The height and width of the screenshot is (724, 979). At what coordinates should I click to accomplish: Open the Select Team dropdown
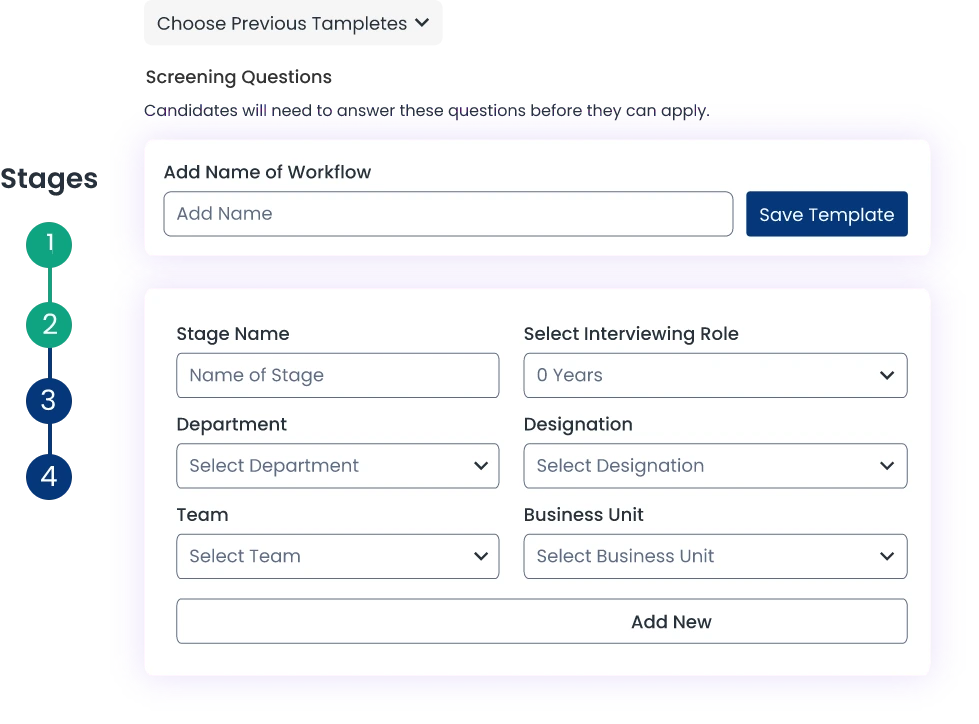coord(337,556)
